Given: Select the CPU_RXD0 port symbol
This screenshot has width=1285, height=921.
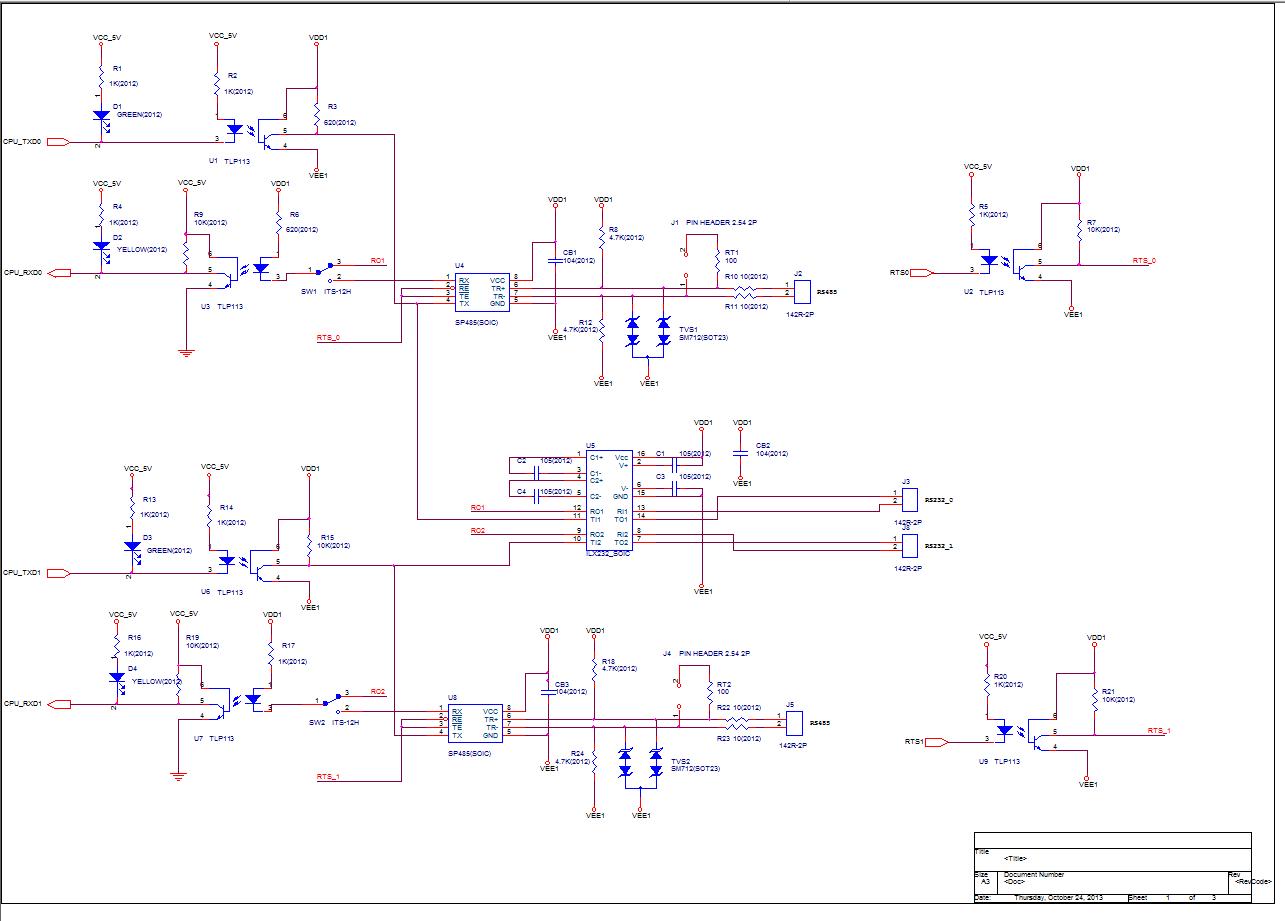Looking at the screenshot, I should (x=58, y=272).
